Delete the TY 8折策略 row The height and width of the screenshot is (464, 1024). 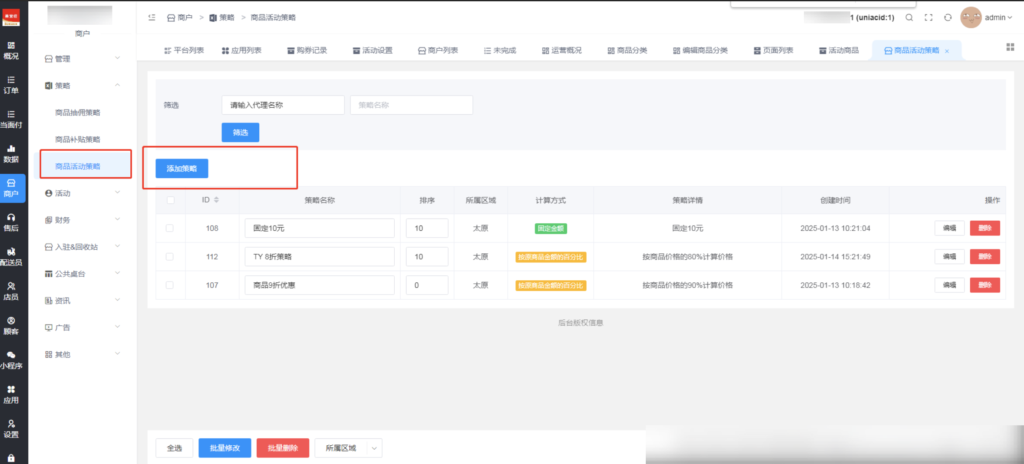(985, 257)
